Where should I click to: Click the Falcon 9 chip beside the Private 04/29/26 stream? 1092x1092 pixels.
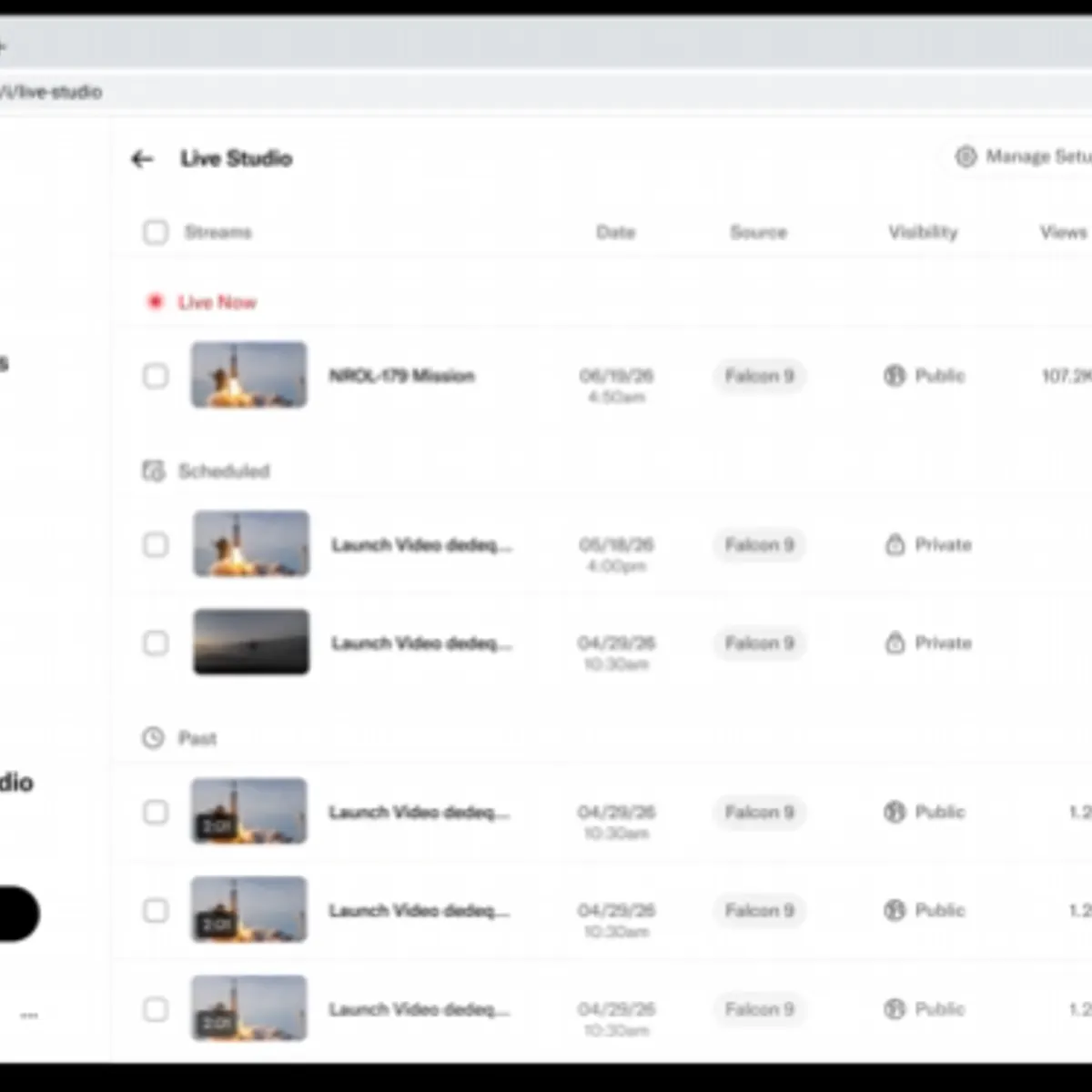[759, 642]
